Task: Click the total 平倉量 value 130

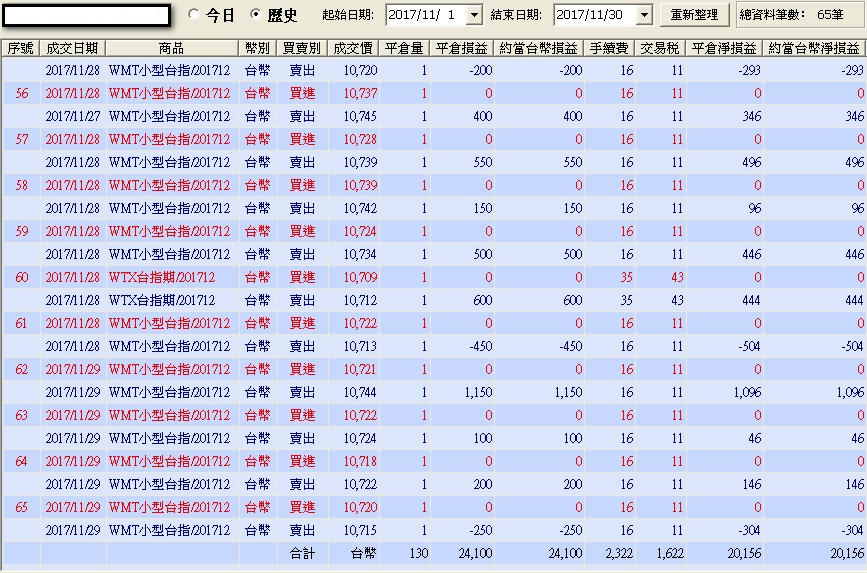Action: (419, 553)
